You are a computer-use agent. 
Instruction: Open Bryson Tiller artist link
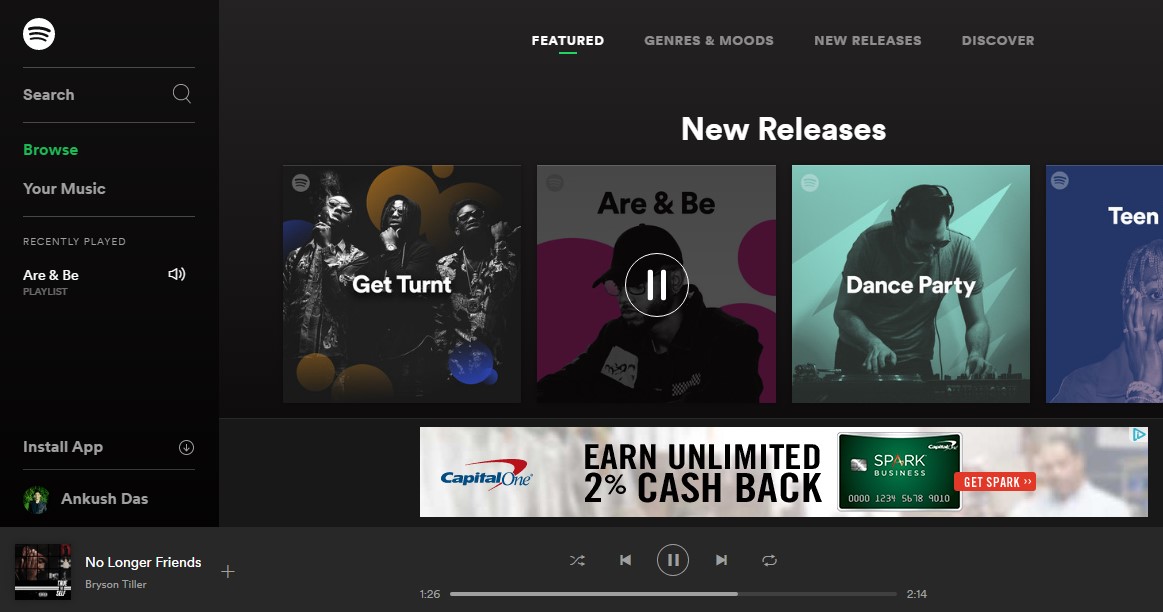116,585
